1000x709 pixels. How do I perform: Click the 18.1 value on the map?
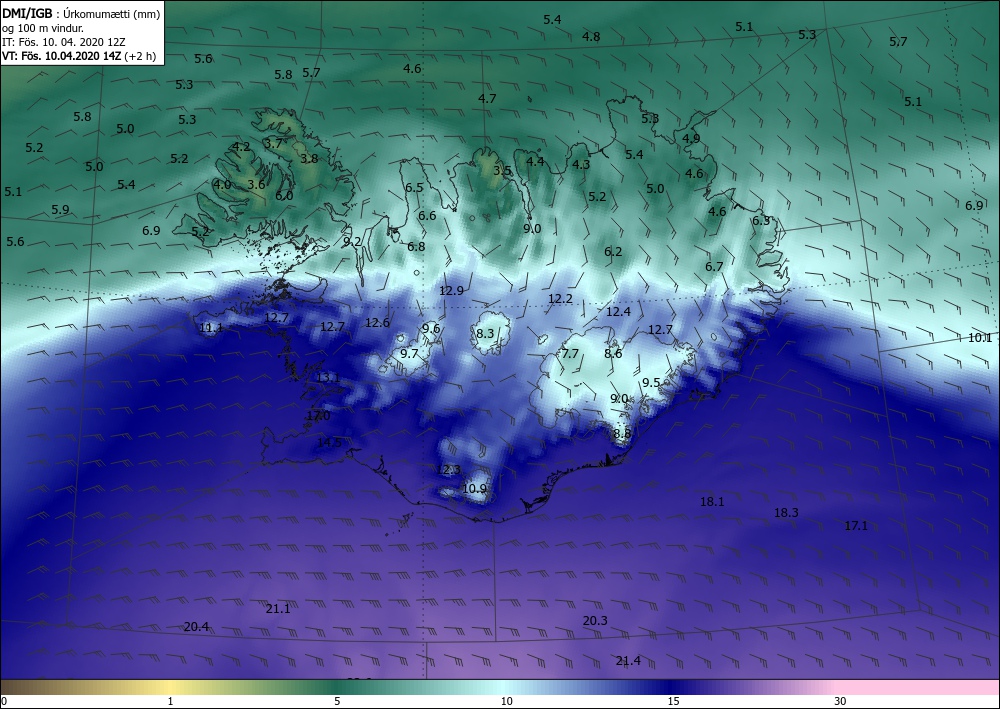coord(712,502)
